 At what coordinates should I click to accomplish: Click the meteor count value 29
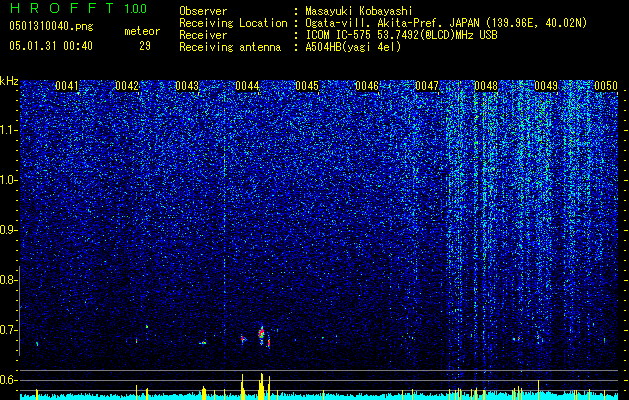pyautogui.click(x=145, y=46)
